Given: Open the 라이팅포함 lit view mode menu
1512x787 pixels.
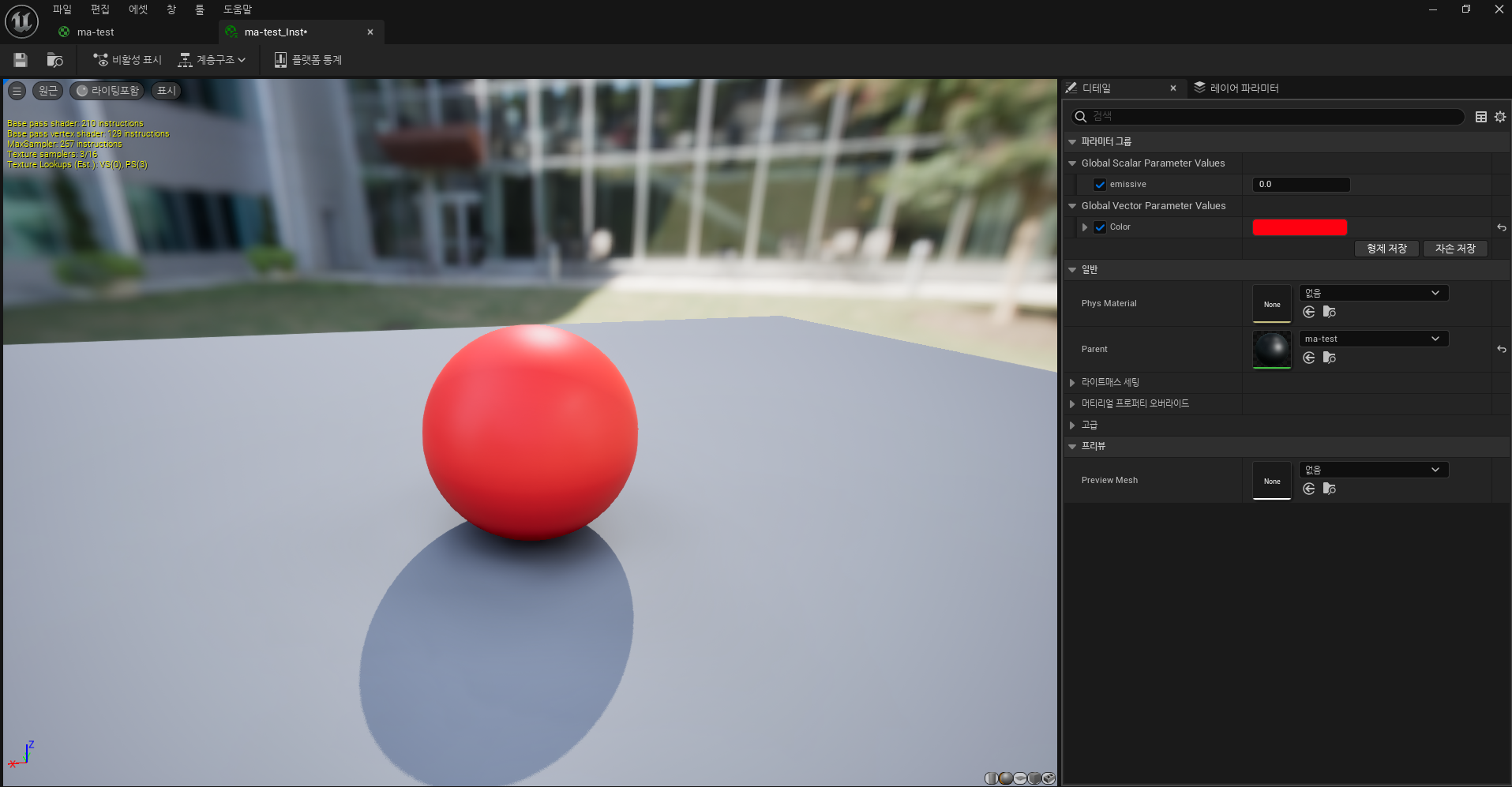Looking at the screenshot, I should pos(107,91).
